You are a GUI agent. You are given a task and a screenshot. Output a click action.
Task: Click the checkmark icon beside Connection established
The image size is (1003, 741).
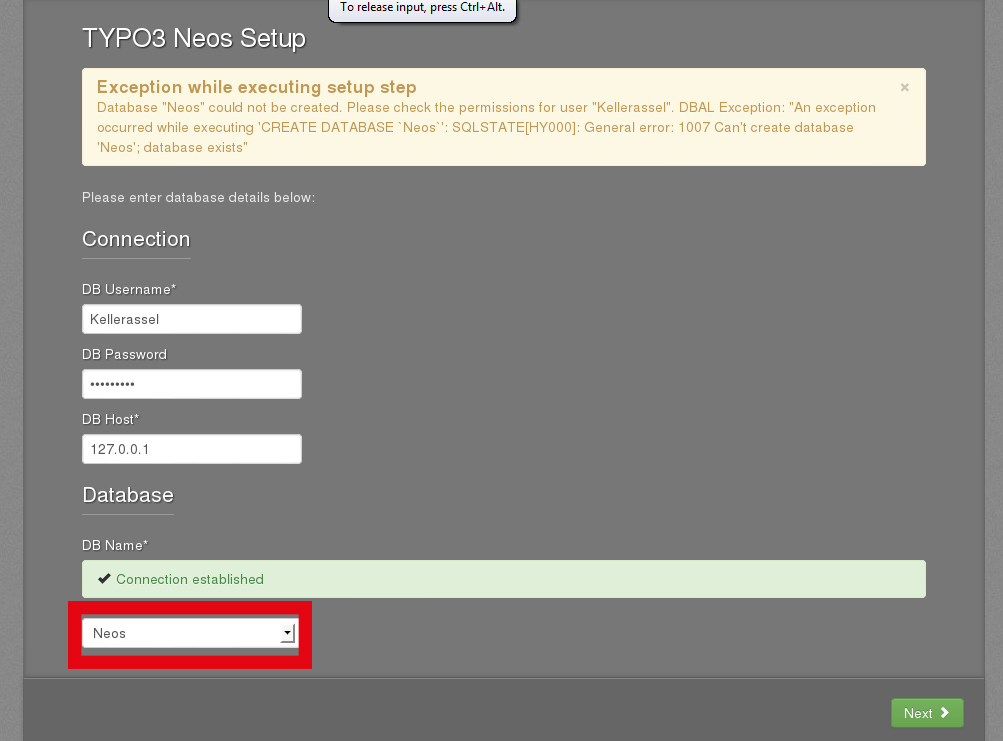pos(104,579)
